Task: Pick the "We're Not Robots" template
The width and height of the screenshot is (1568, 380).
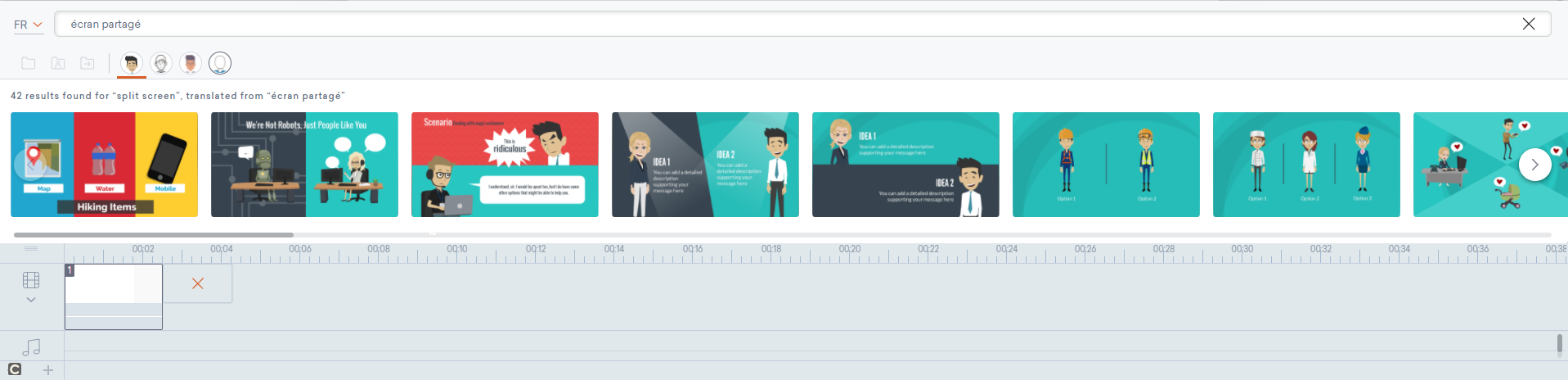Action: point(304,165)
